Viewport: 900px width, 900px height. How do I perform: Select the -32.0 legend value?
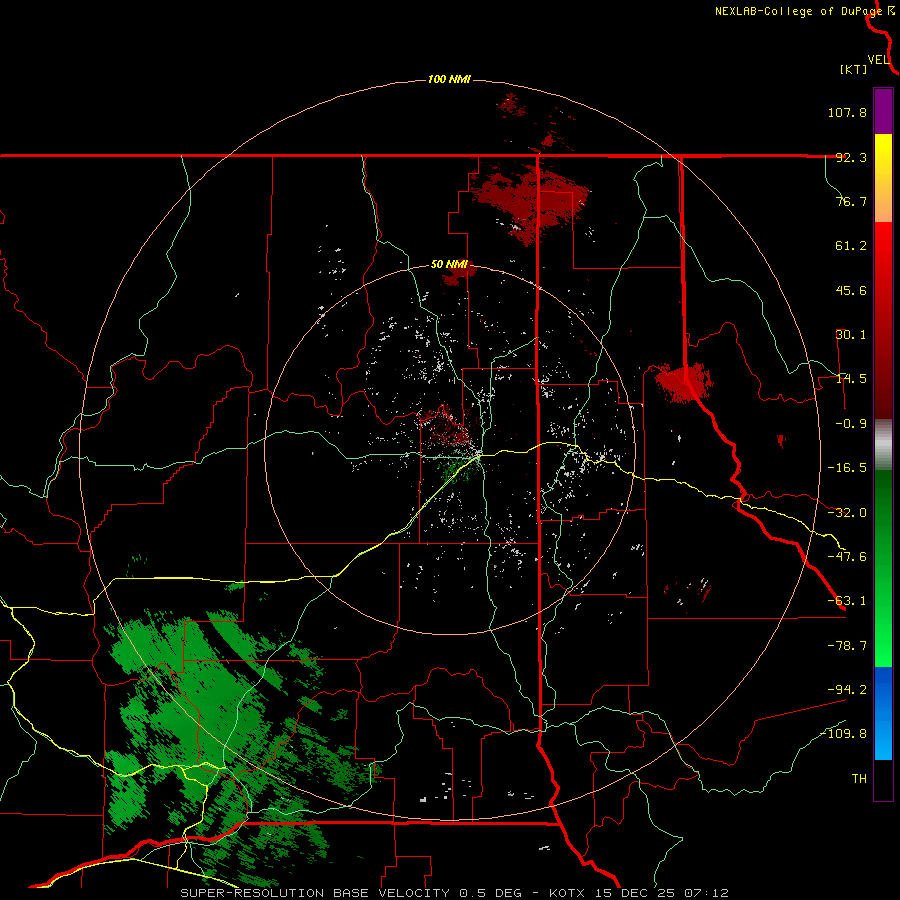847,513
